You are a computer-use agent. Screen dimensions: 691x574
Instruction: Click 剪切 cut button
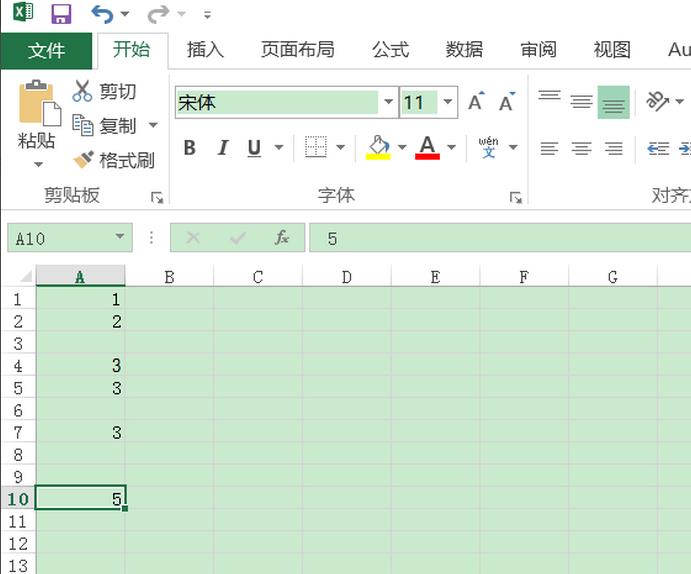pyautogui.click(x=105, y=92)
